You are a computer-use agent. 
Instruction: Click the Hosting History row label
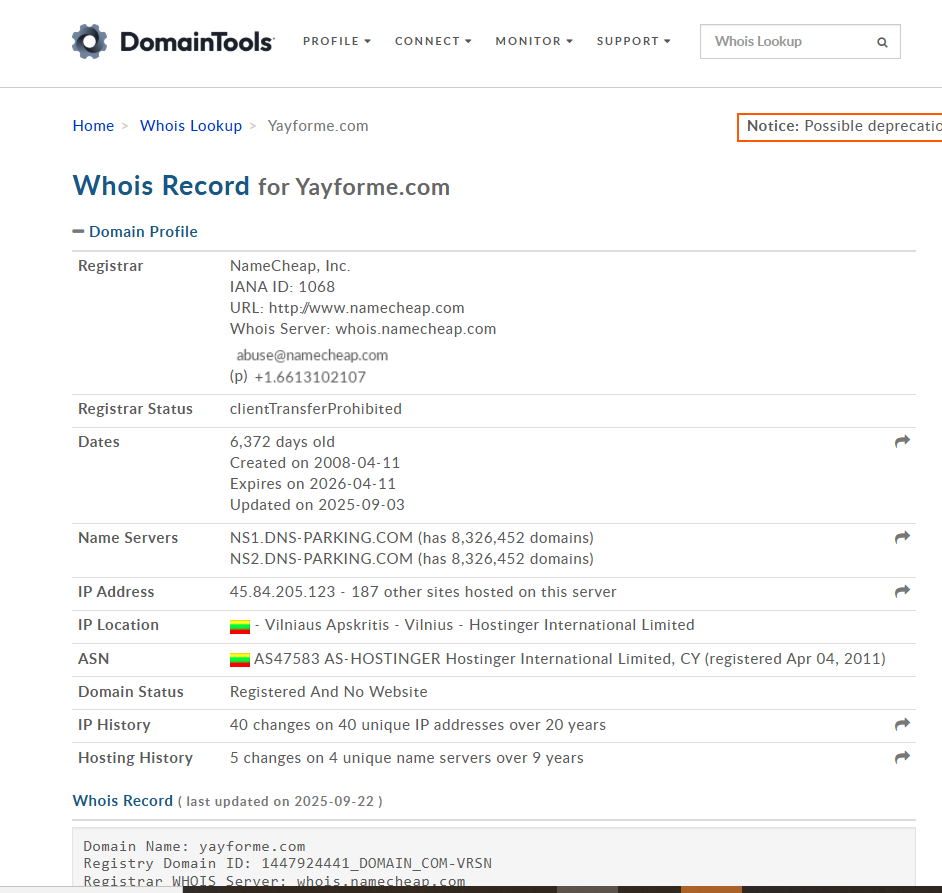pyautogui.click(x=135, y=758)
